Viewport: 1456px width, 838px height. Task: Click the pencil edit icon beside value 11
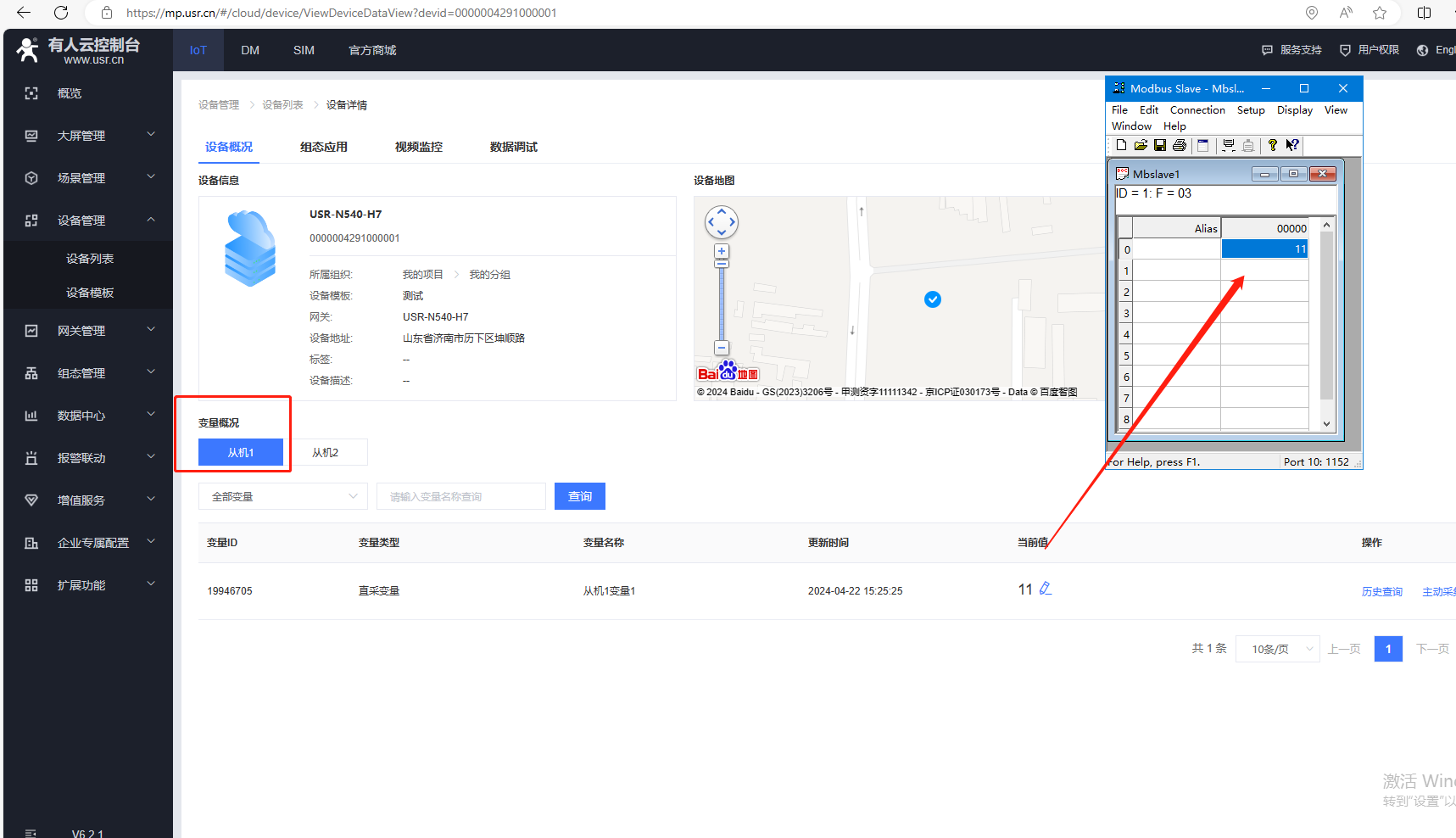point(1046,589)
